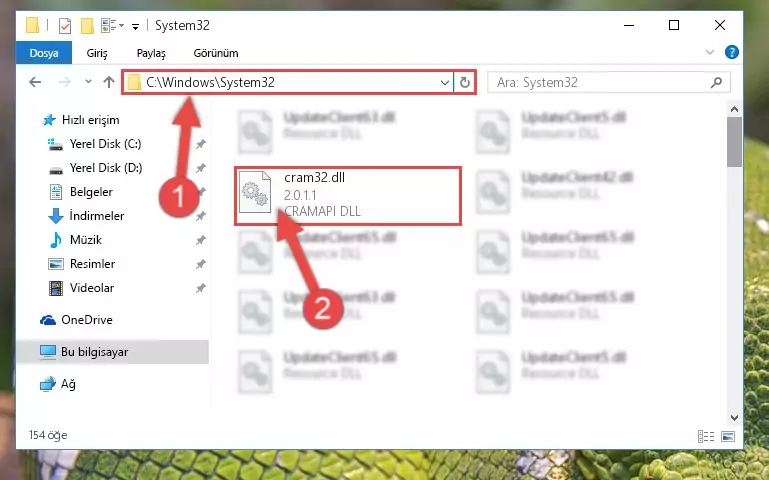
Task: Open recent locations dropdown arrow
Action: 88,82
